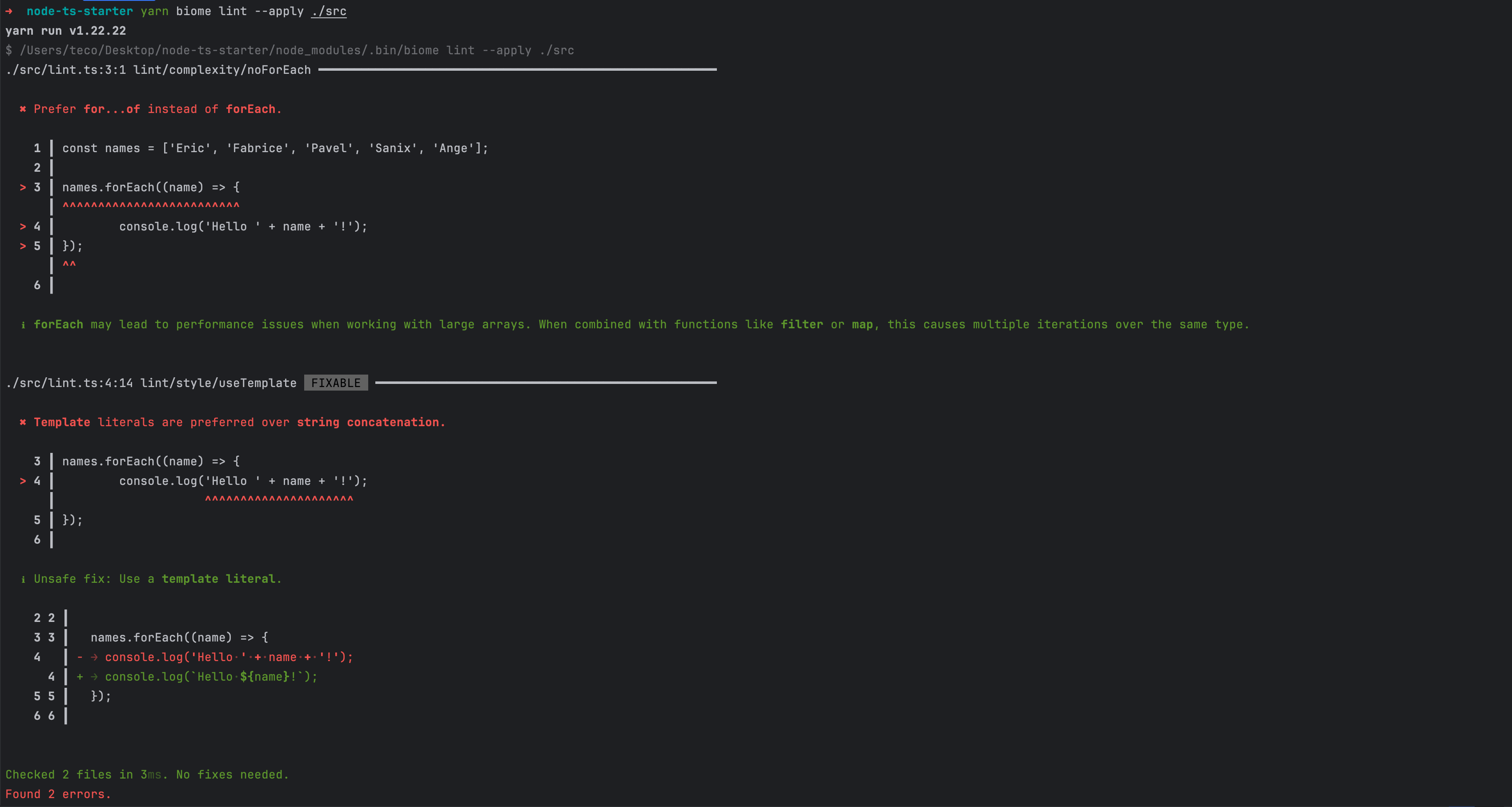Select the full biome binary path line
Viewport: 1512px width, 807px height.
pyautogui.click(x=290, y=51)
